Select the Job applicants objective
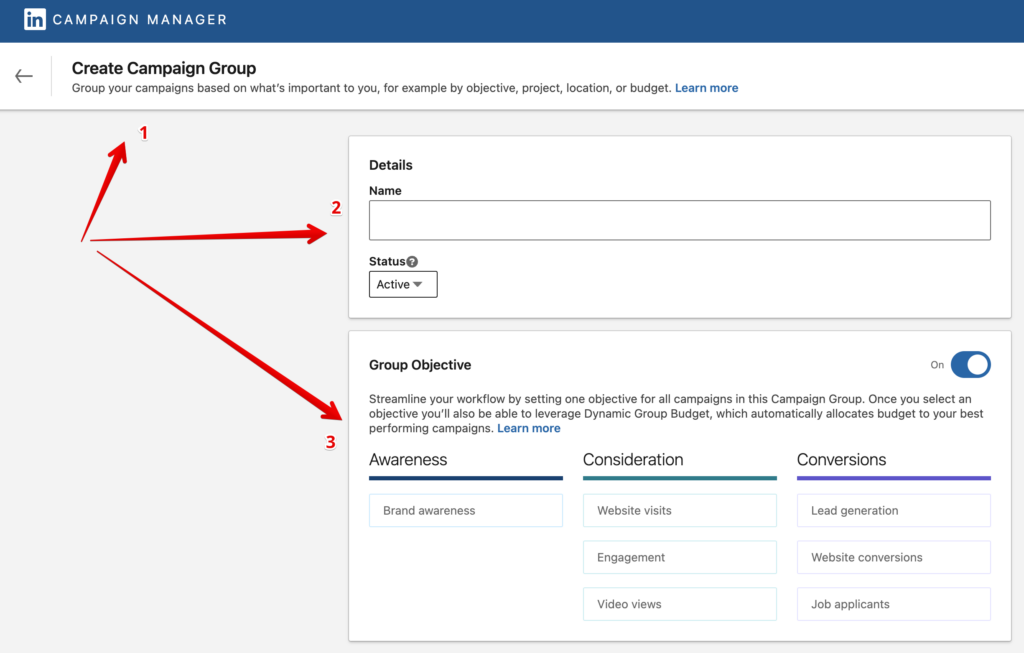This screenshot has width=1024, height=653. point(893,604)
